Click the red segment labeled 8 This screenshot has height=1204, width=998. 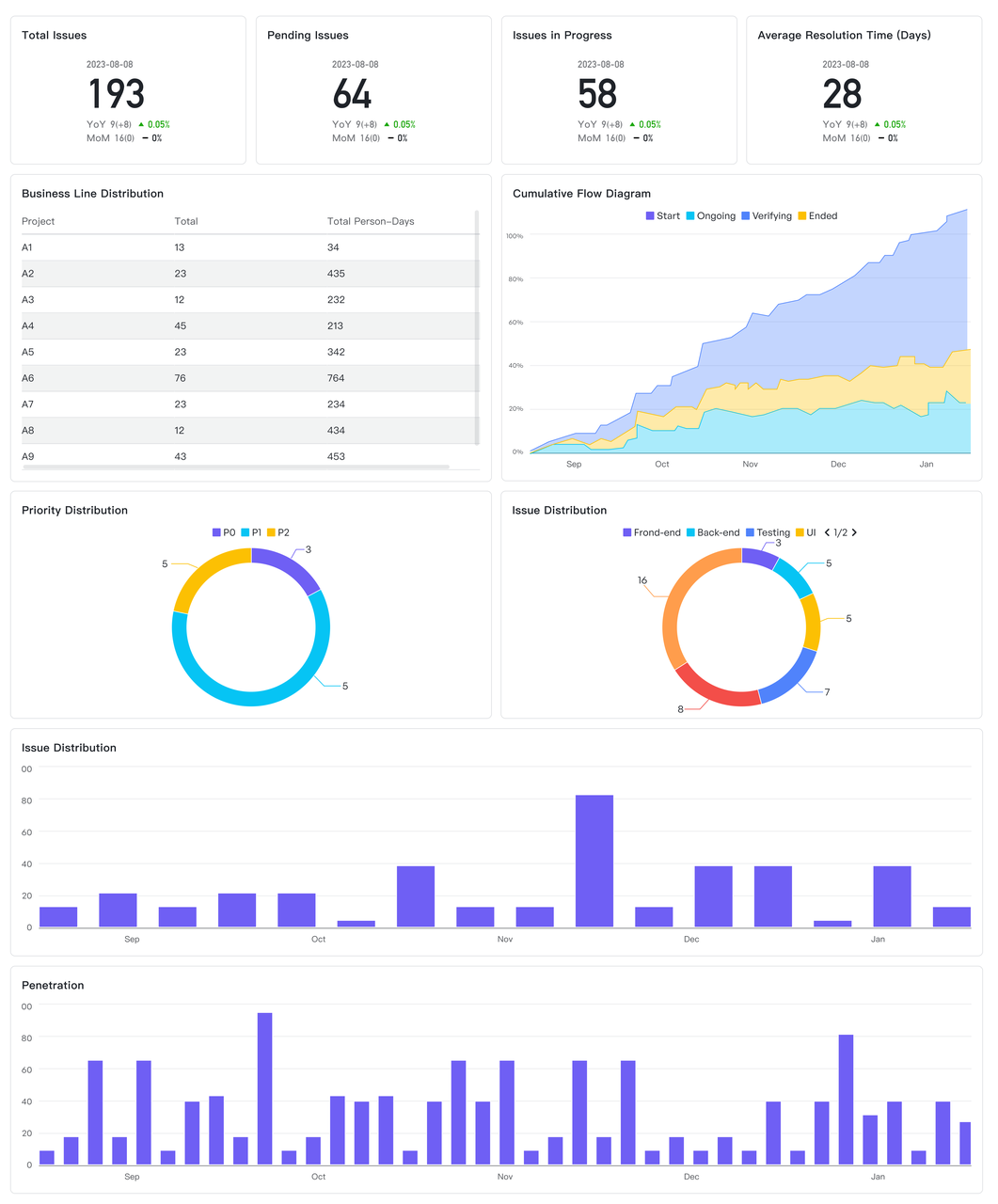[715, 694]
